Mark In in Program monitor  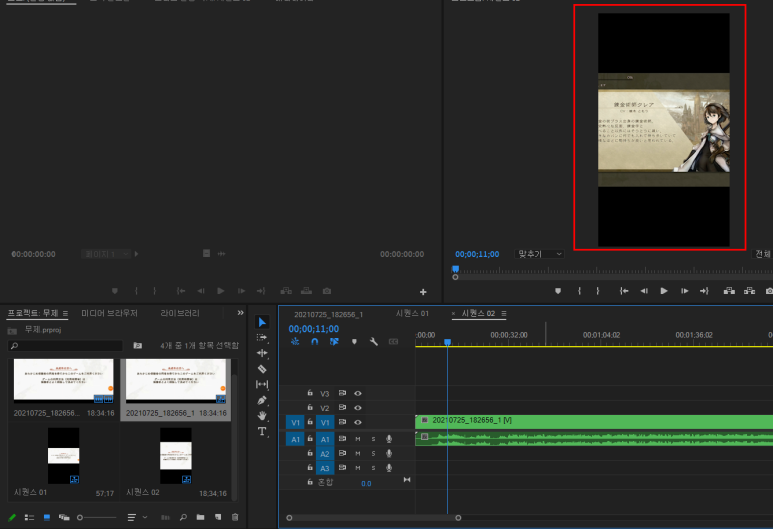pos(579,291)
